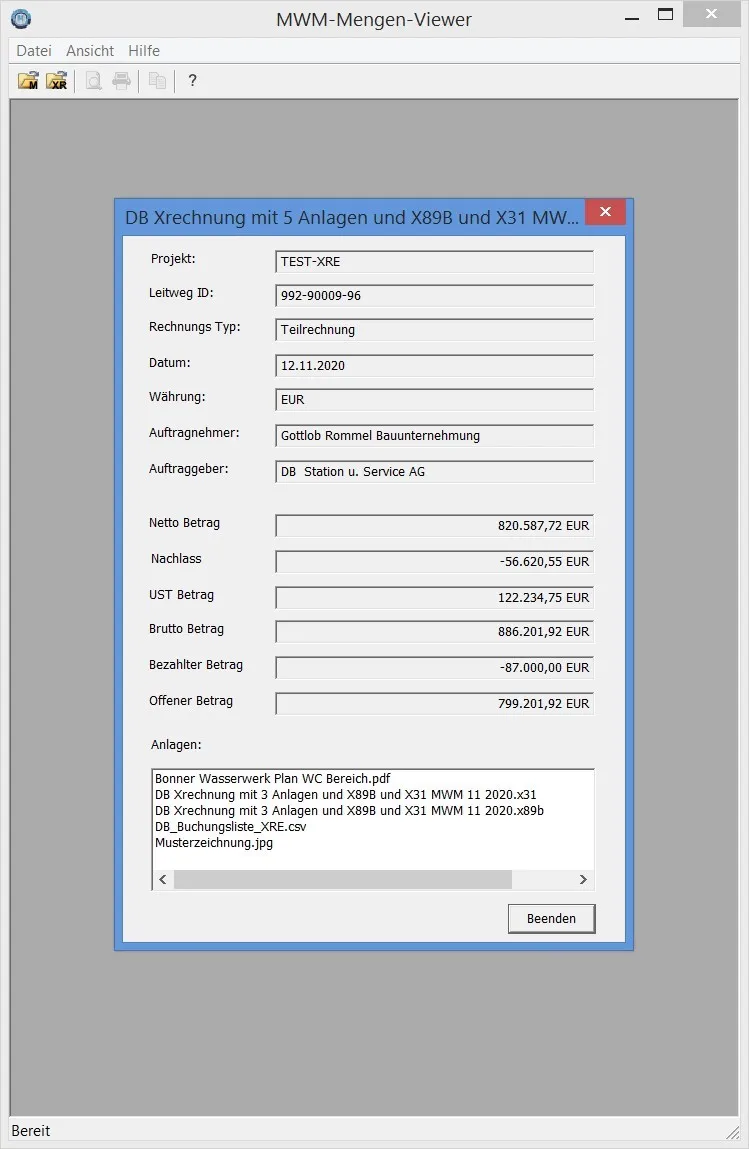Minimize the MWM-Mengen-Viewer window

[x=632, y=18]
